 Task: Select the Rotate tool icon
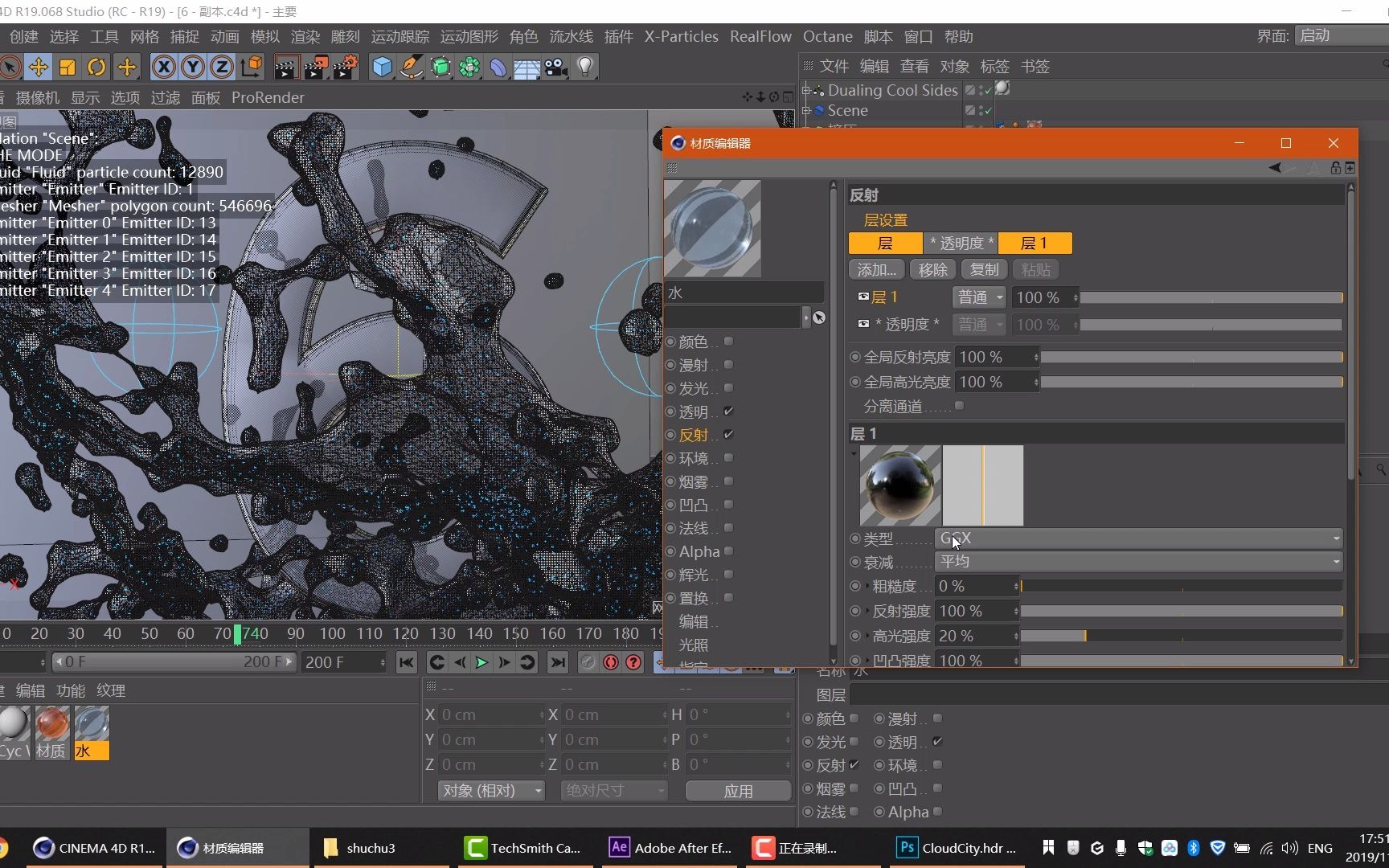pyautogui.click(x=96, y=68)
